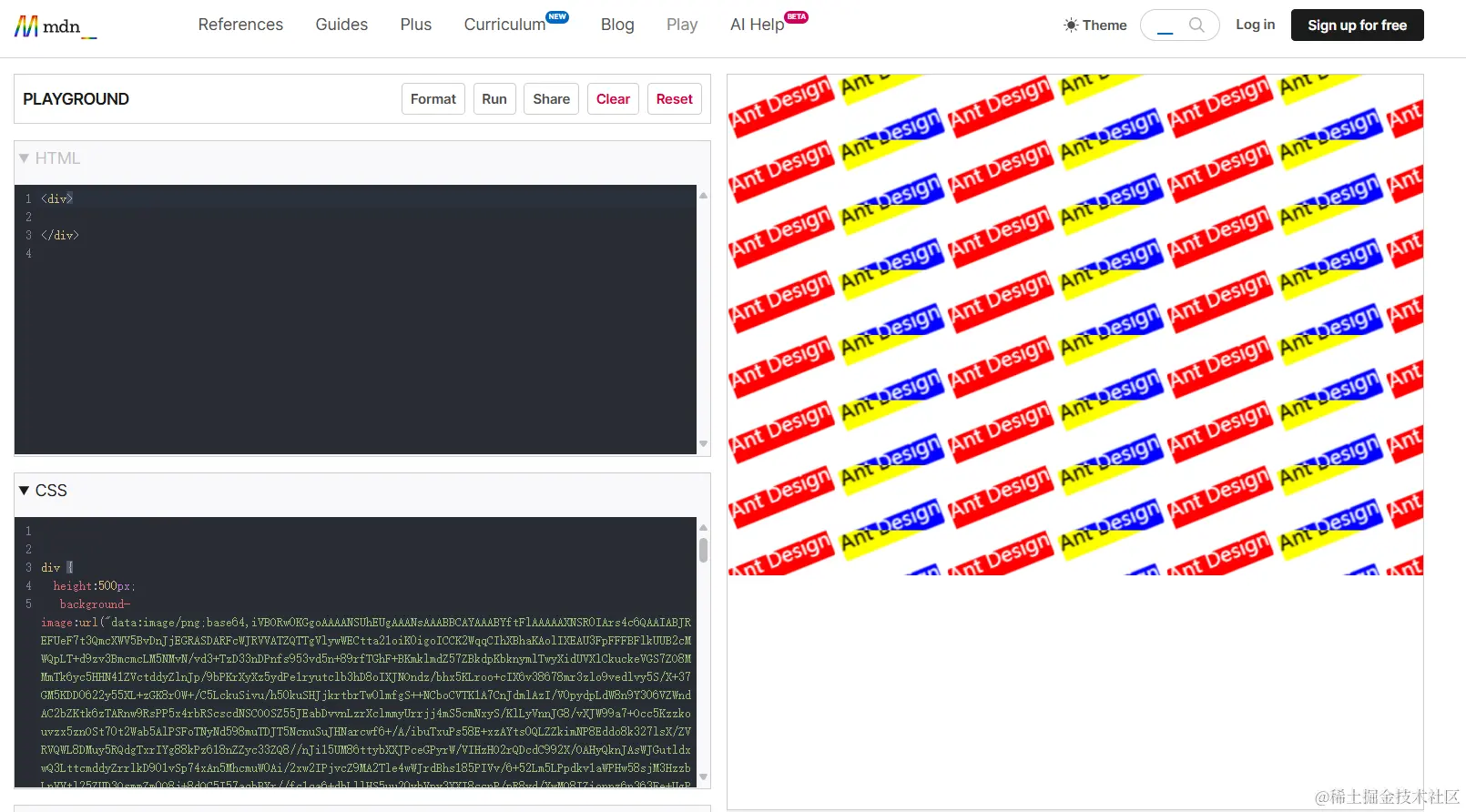Click the Format button
The height and width of the screenshot is (812, 1466).
pos(433,99)
